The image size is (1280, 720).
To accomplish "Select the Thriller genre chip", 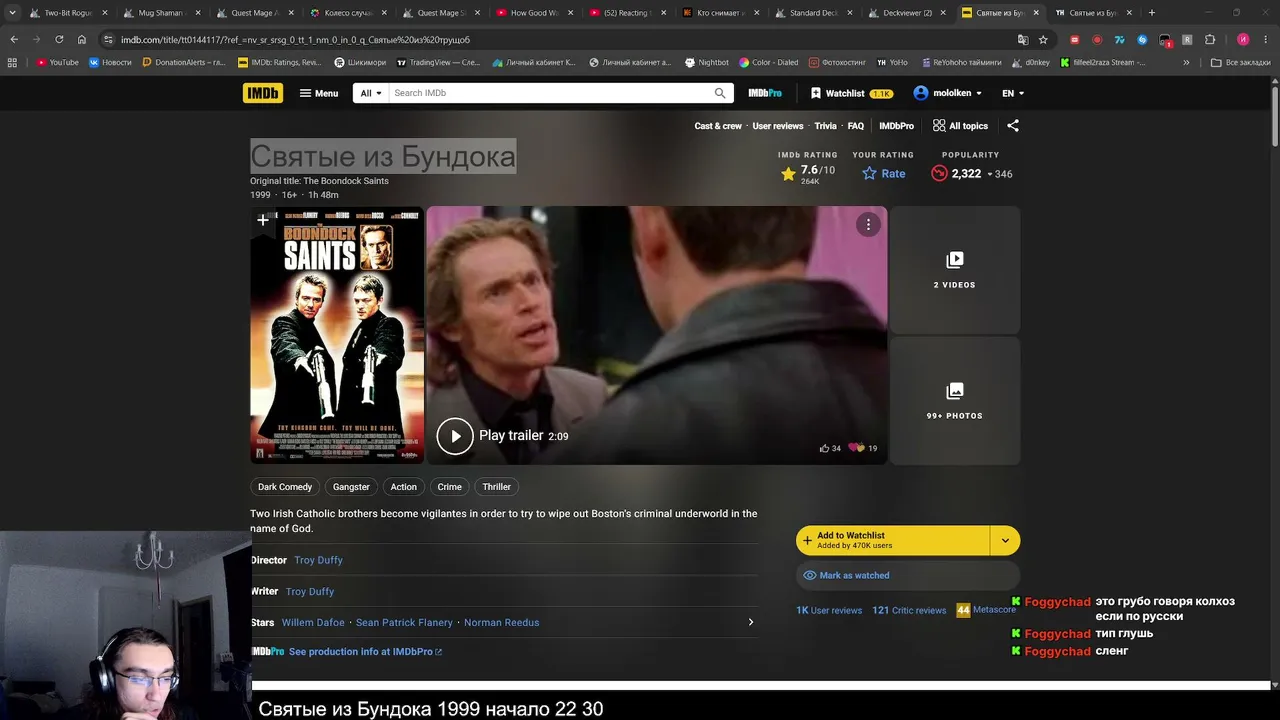I will pyautogui.click(x=497, y=487).
